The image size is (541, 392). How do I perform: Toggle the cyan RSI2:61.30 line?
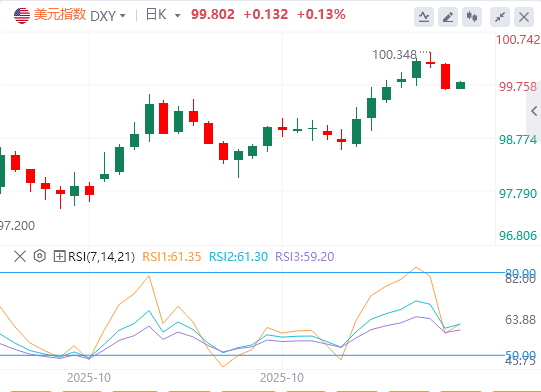tap(238, 257)
